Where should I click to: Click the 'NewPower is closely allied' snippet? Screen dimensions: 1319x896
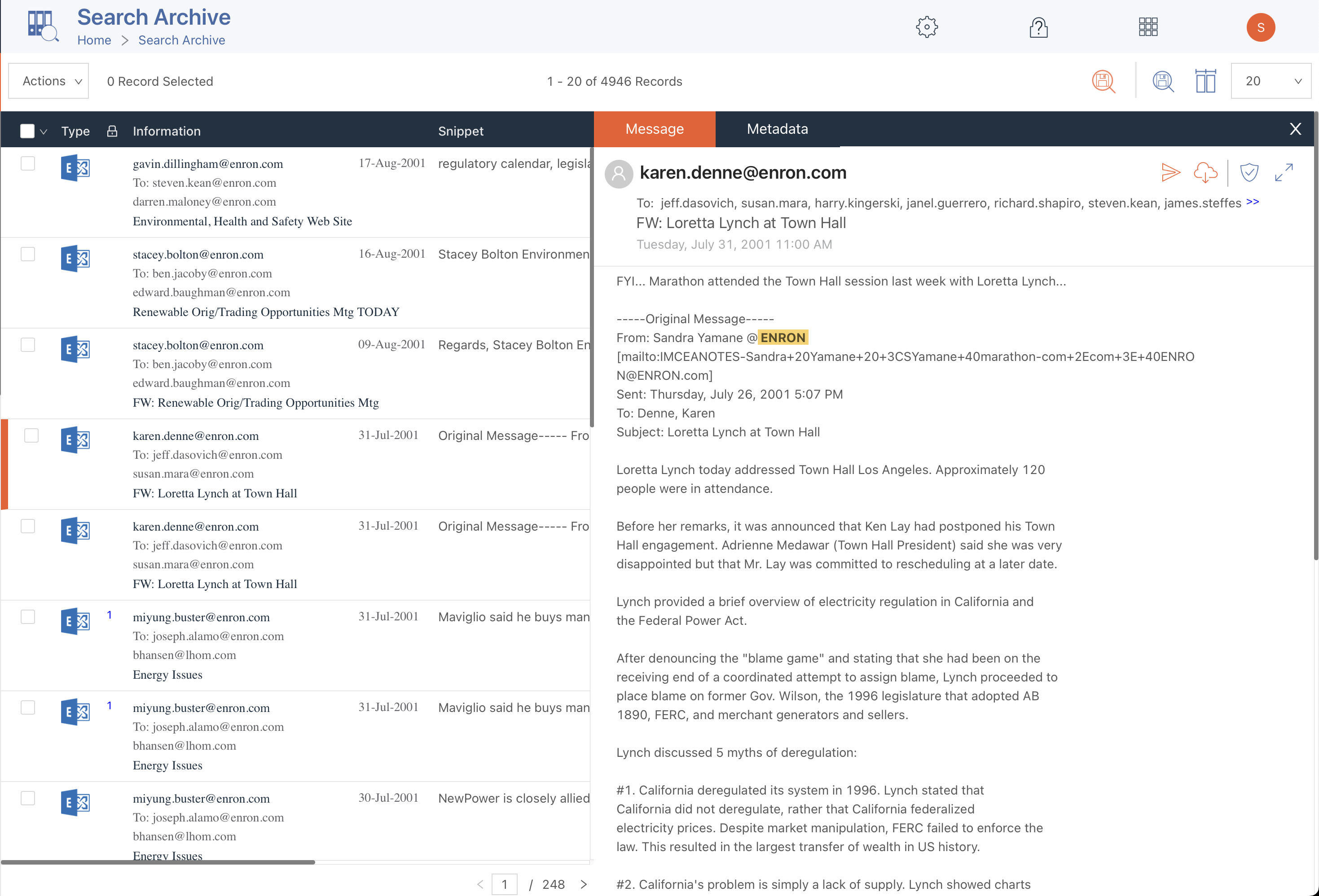pyautogui.click(x=514, y=799)
